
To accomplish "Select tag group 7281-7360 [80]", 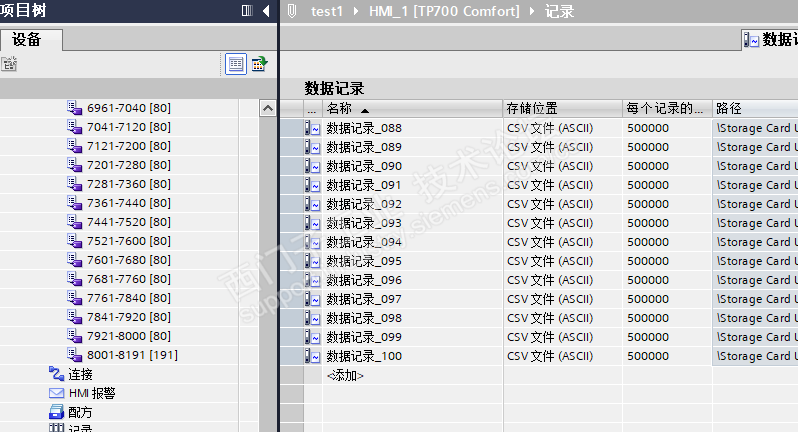I will pyautogui.click(x=129, y=184).
